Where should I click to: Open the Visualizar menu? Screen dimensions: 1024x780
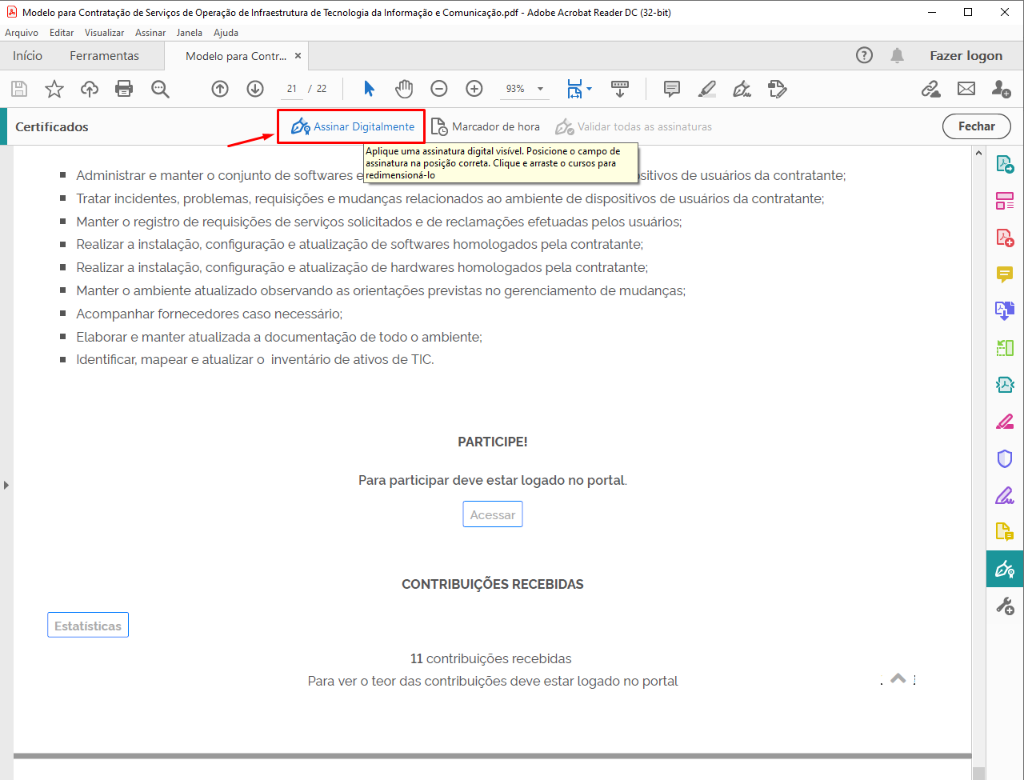104,32
